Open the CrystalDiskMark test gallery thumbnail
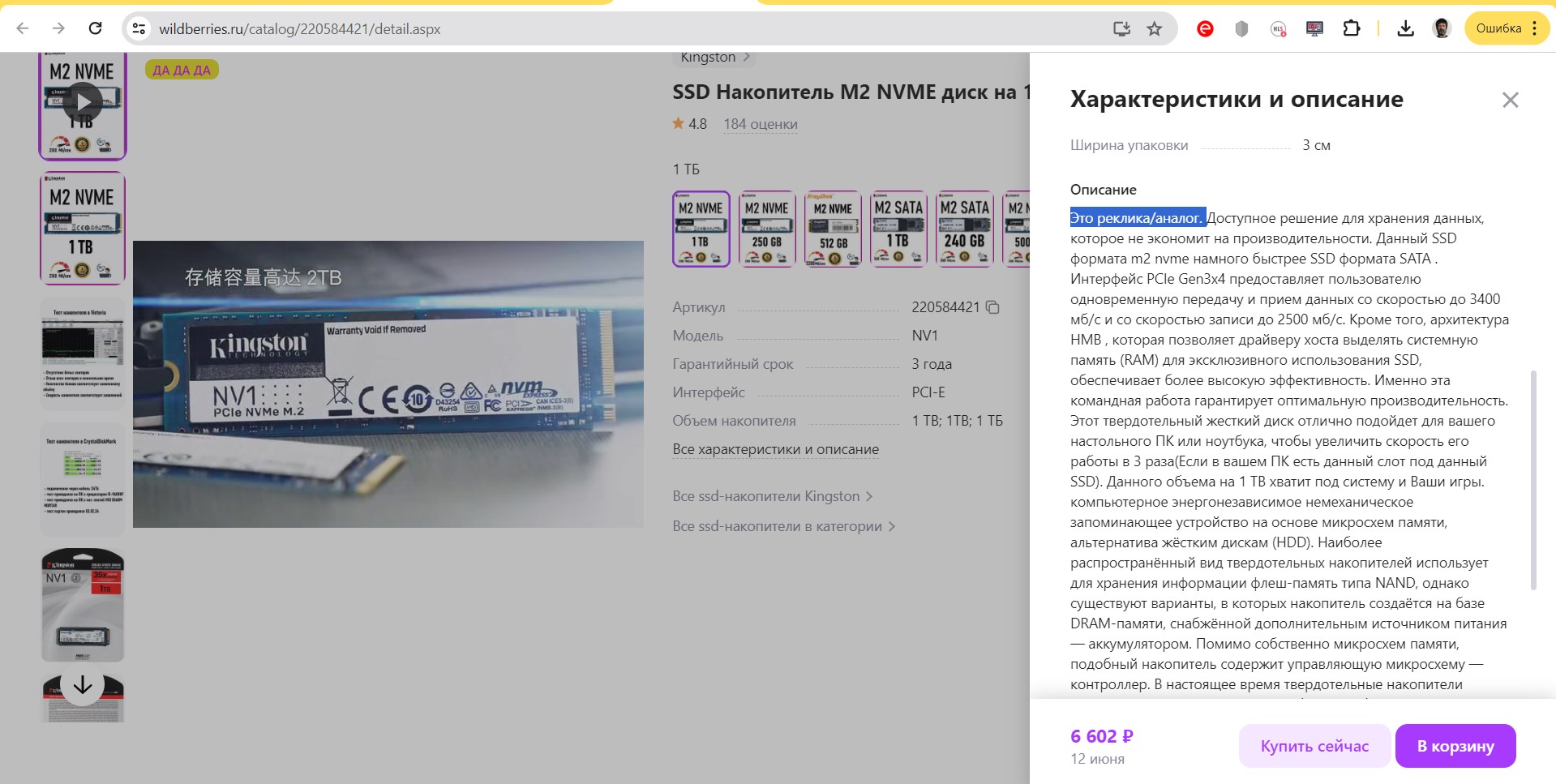The height and width of the screenshot is (784, 1556). coord(83,478)
